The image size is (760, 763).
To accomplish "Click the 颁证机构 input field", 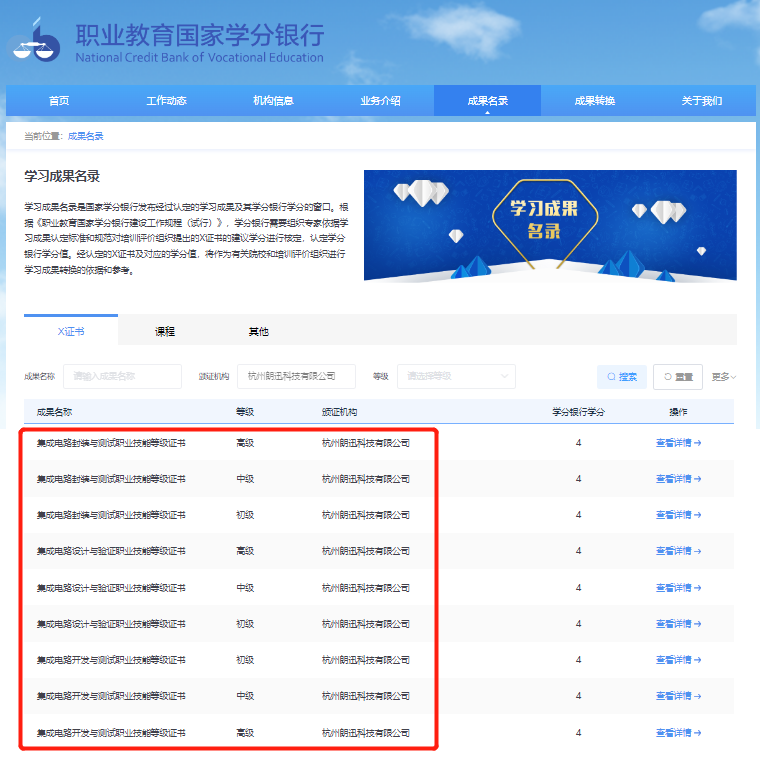I will (x=296, y=376).
